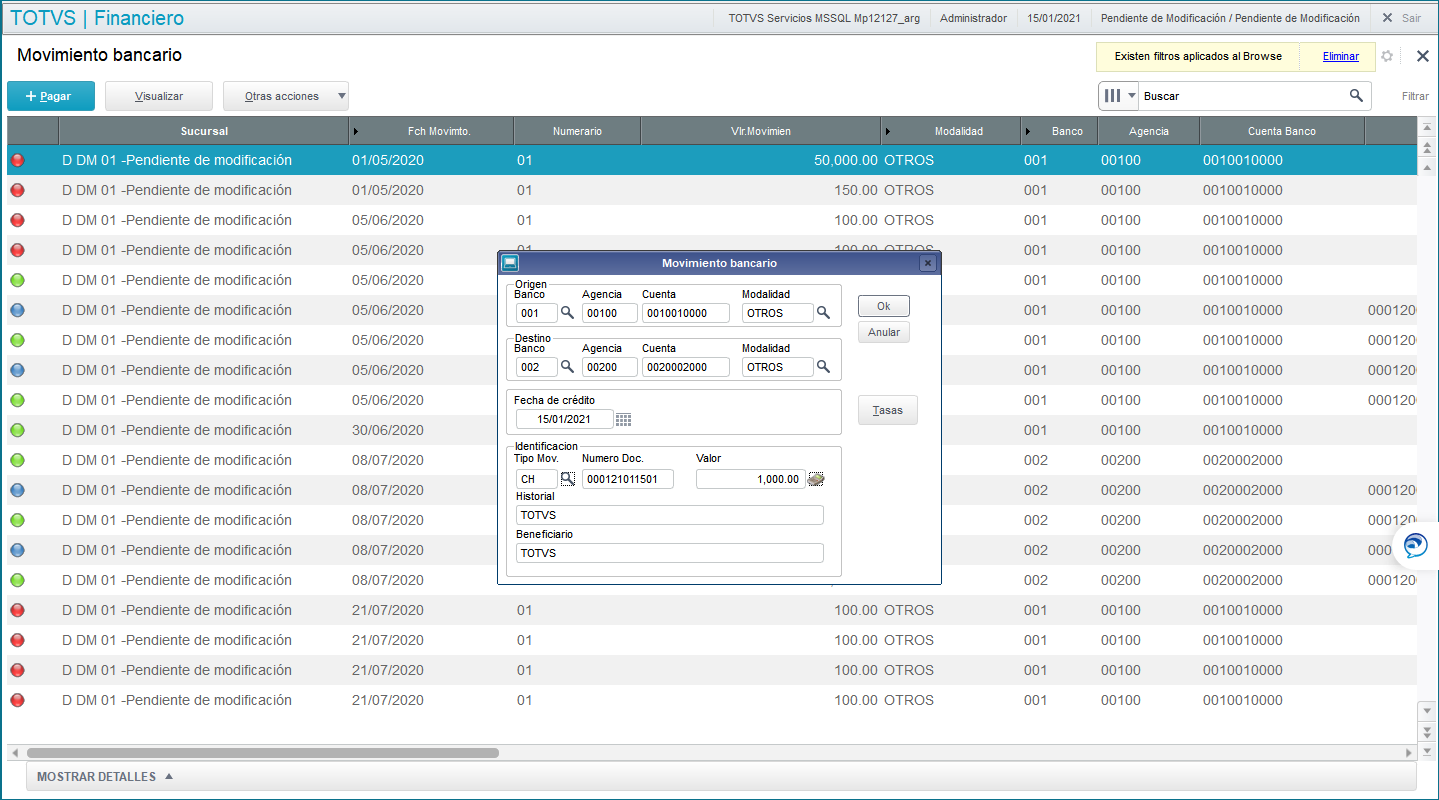Click left arrow of browse horizontal scrollbar
This screenshot has height=800, width=1439.
[x=14, y=752]
